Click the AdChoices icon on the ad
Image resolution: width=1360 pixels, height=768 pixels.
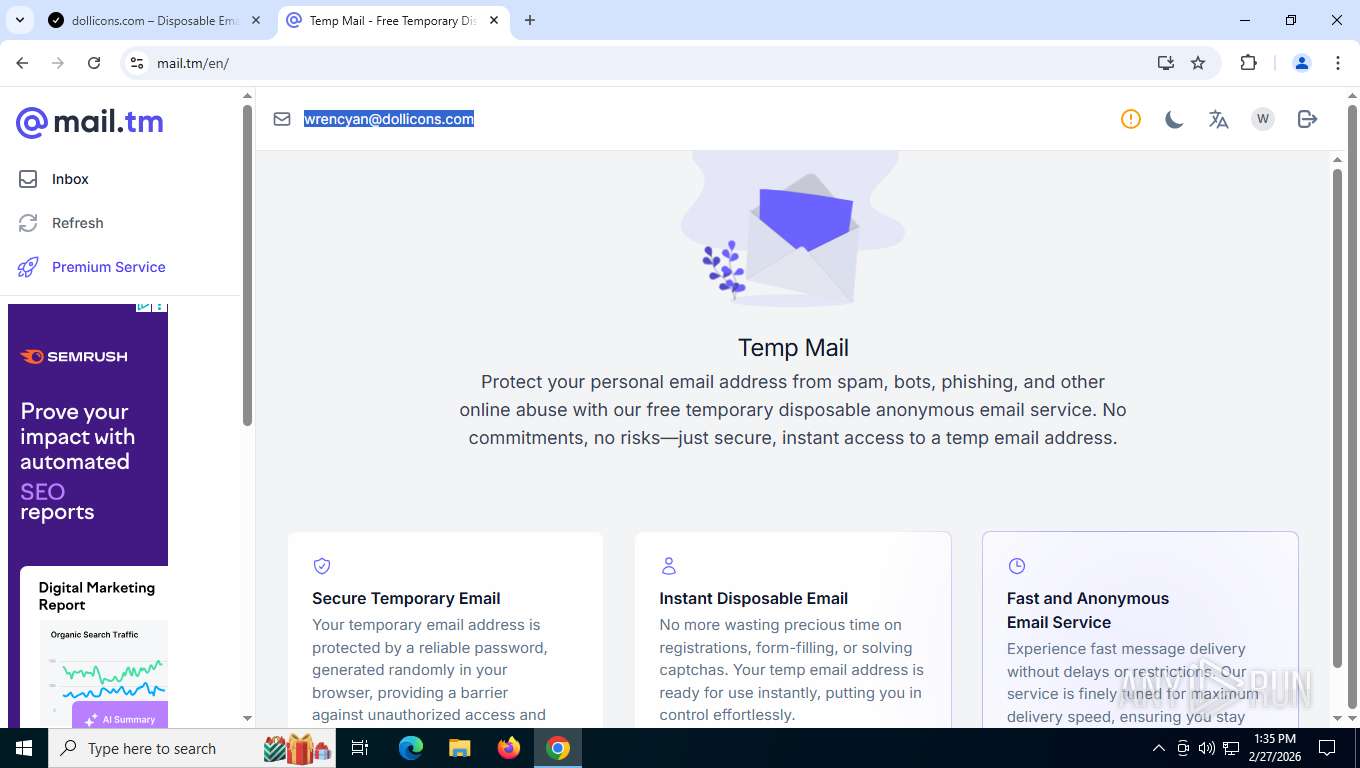144,308
